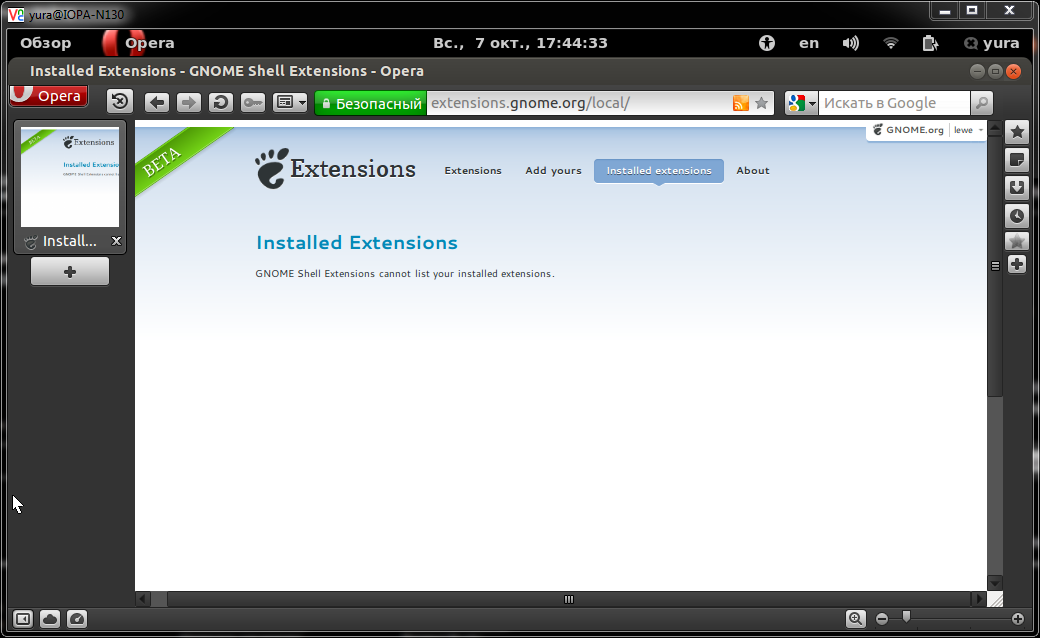Add a panel with sidebar plus icon

click(1017, 265)
